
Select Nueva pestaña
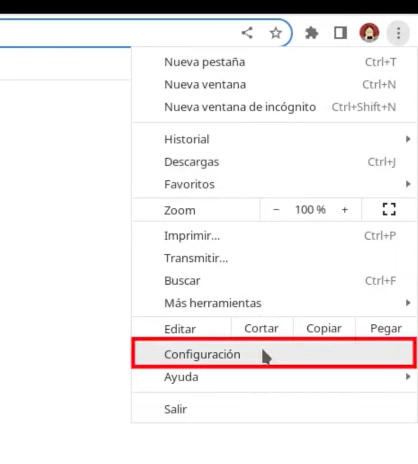point(274,62)
